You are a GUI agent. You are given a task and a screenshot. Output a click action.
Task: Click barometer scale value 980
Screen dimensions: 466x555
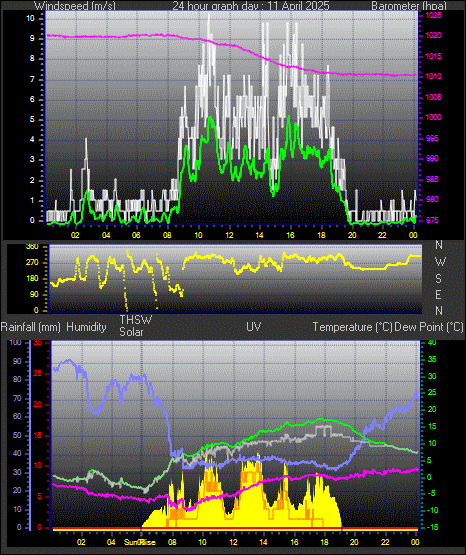(432, 199)
